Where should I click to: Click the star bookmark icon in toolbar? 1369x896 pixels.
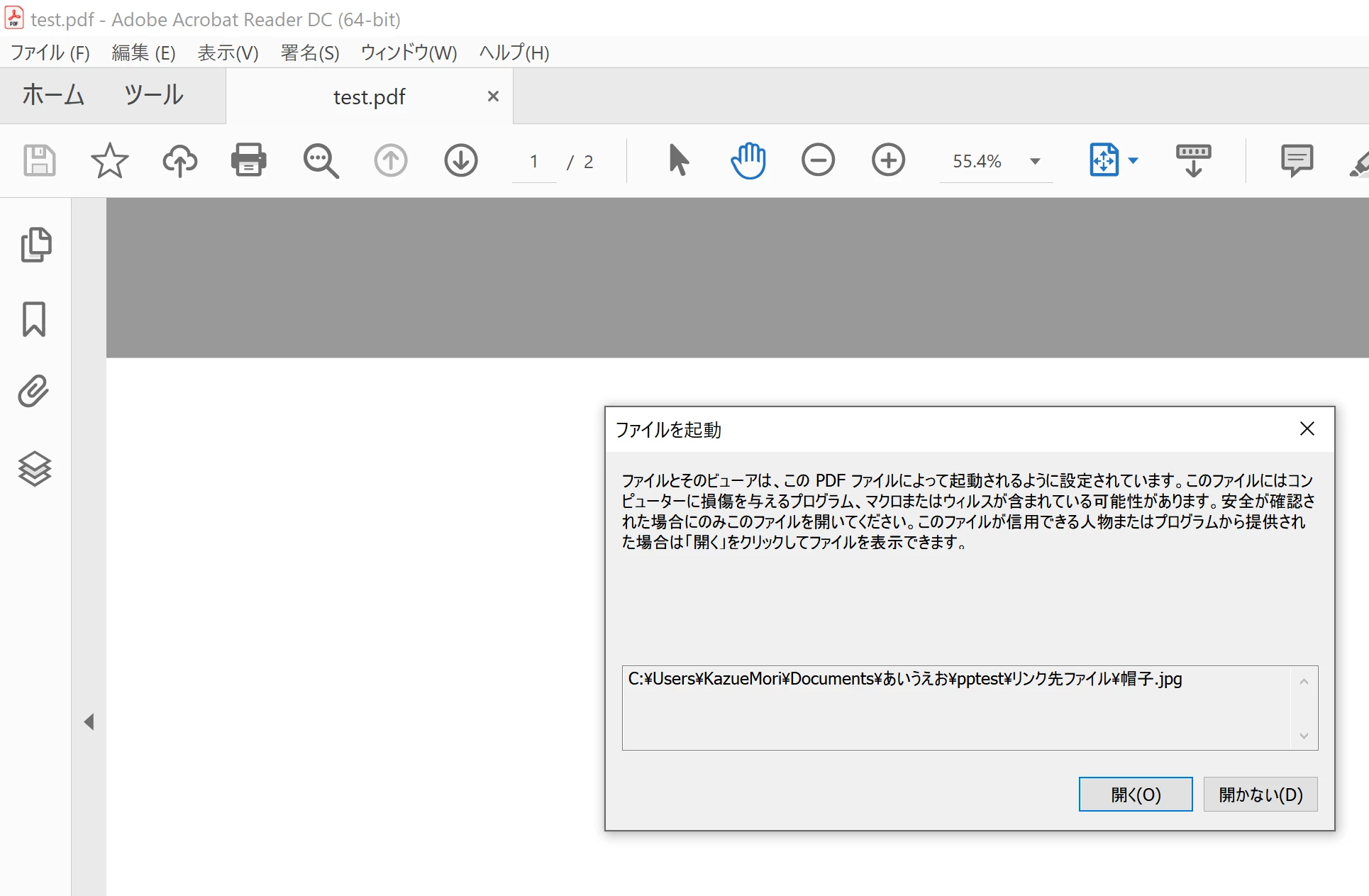pos(109,160)
